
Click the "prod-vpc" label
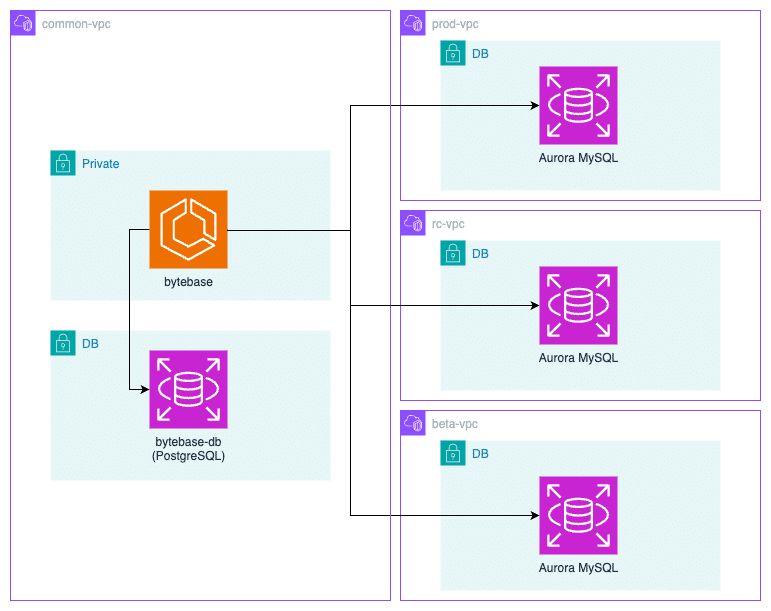(455, 24)
